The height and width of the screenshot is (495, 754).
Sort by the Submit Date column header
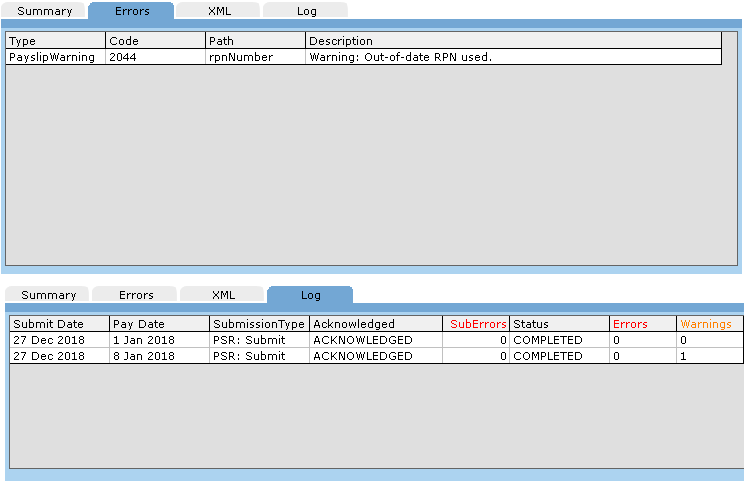(x=59, y=324)
